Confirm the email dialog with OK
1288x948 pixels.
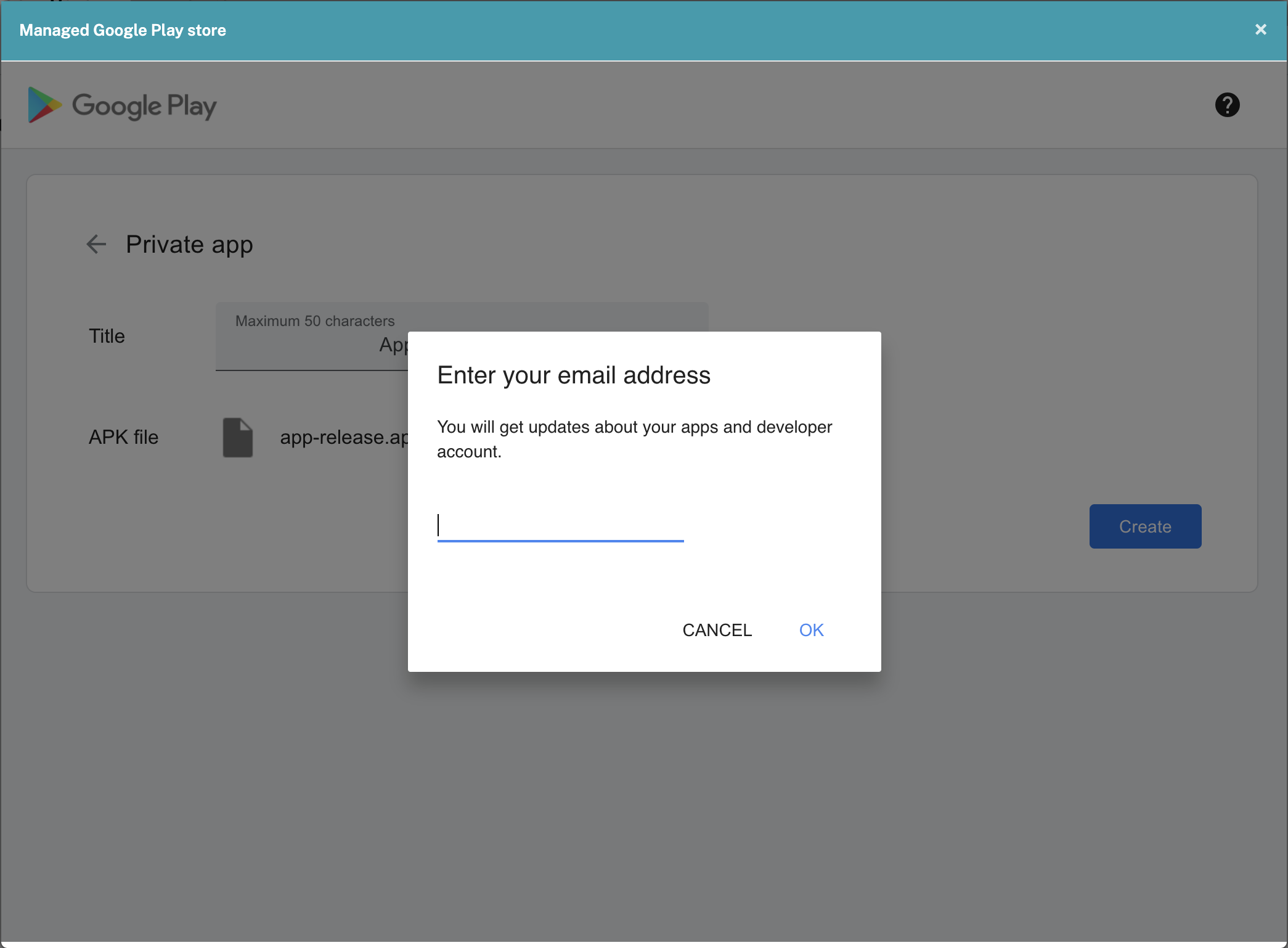(x=811, y=630)
